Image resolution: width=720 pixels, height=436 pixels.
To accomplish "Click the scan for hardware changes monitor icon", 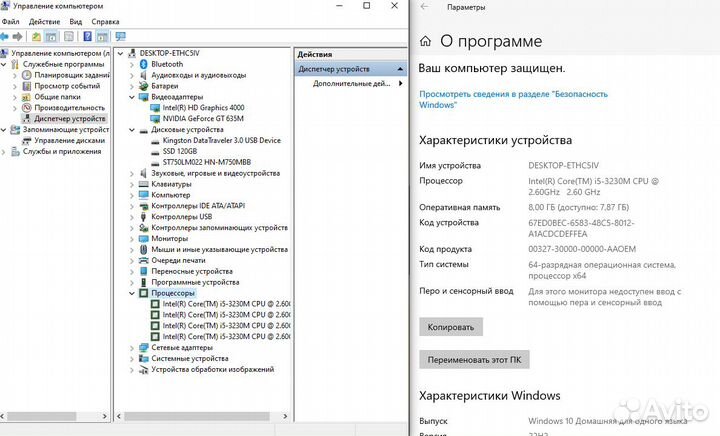I will click(120, 36).
